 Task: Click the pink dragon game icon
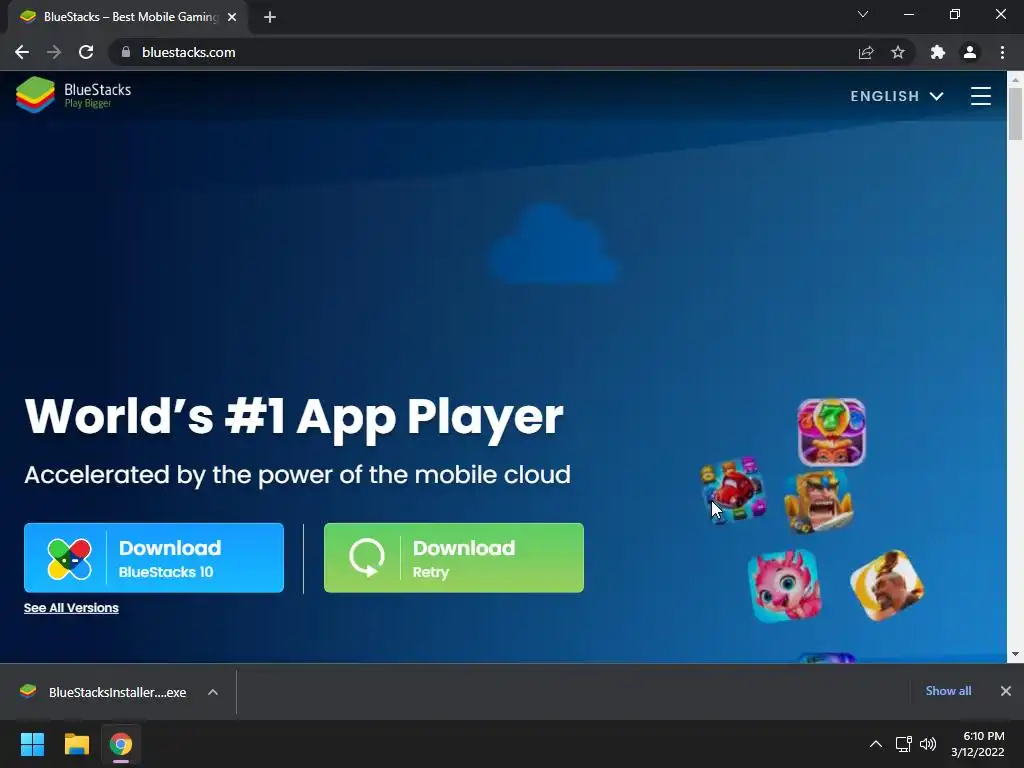[784, 585]
